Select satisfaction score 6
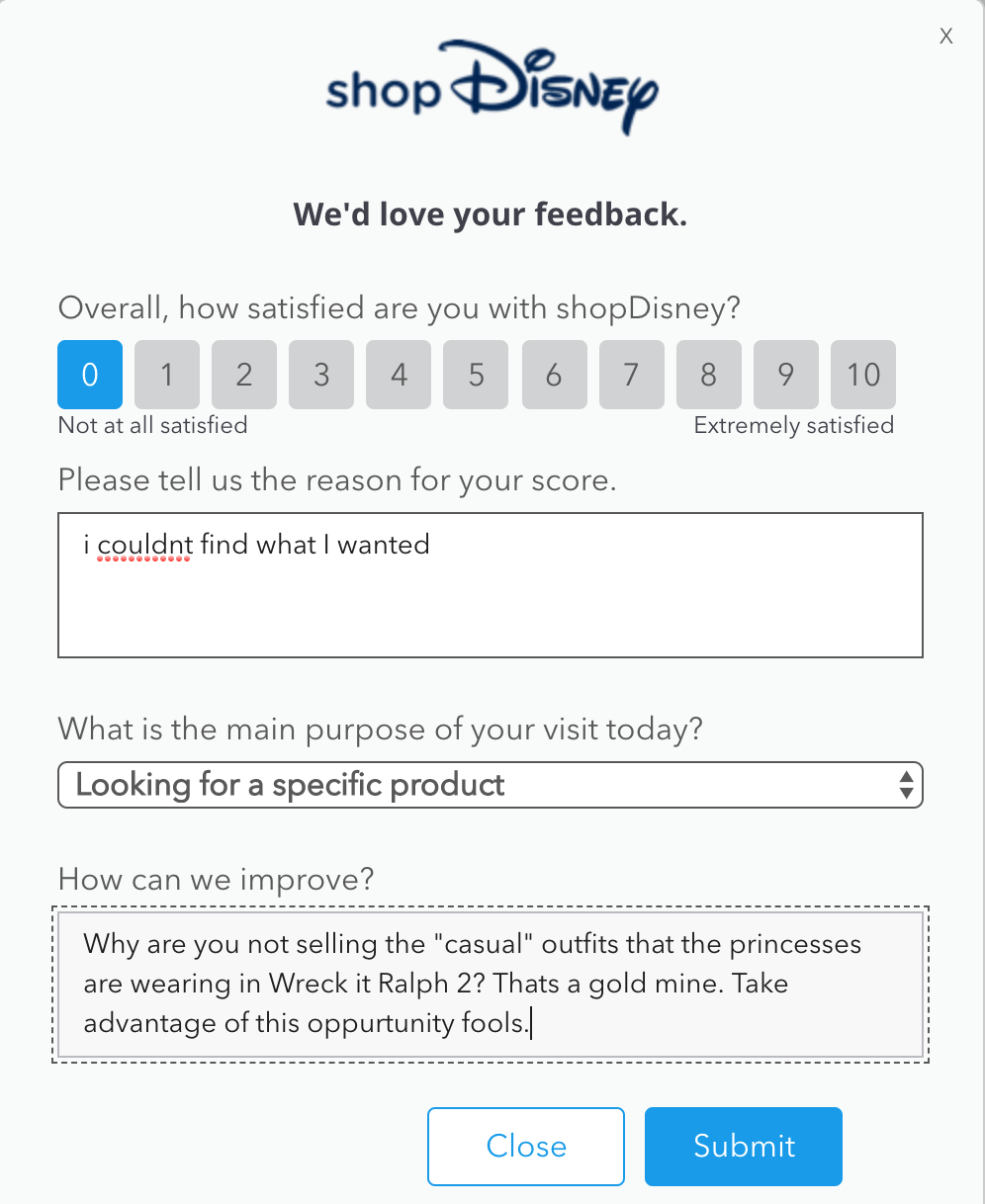 [x=554, y=375]
